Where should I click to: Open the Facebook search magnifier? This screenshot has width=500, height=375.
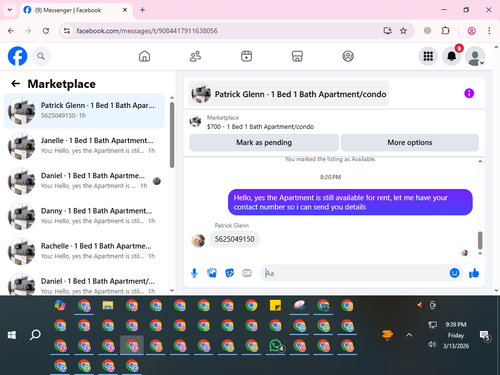[41, 56]
